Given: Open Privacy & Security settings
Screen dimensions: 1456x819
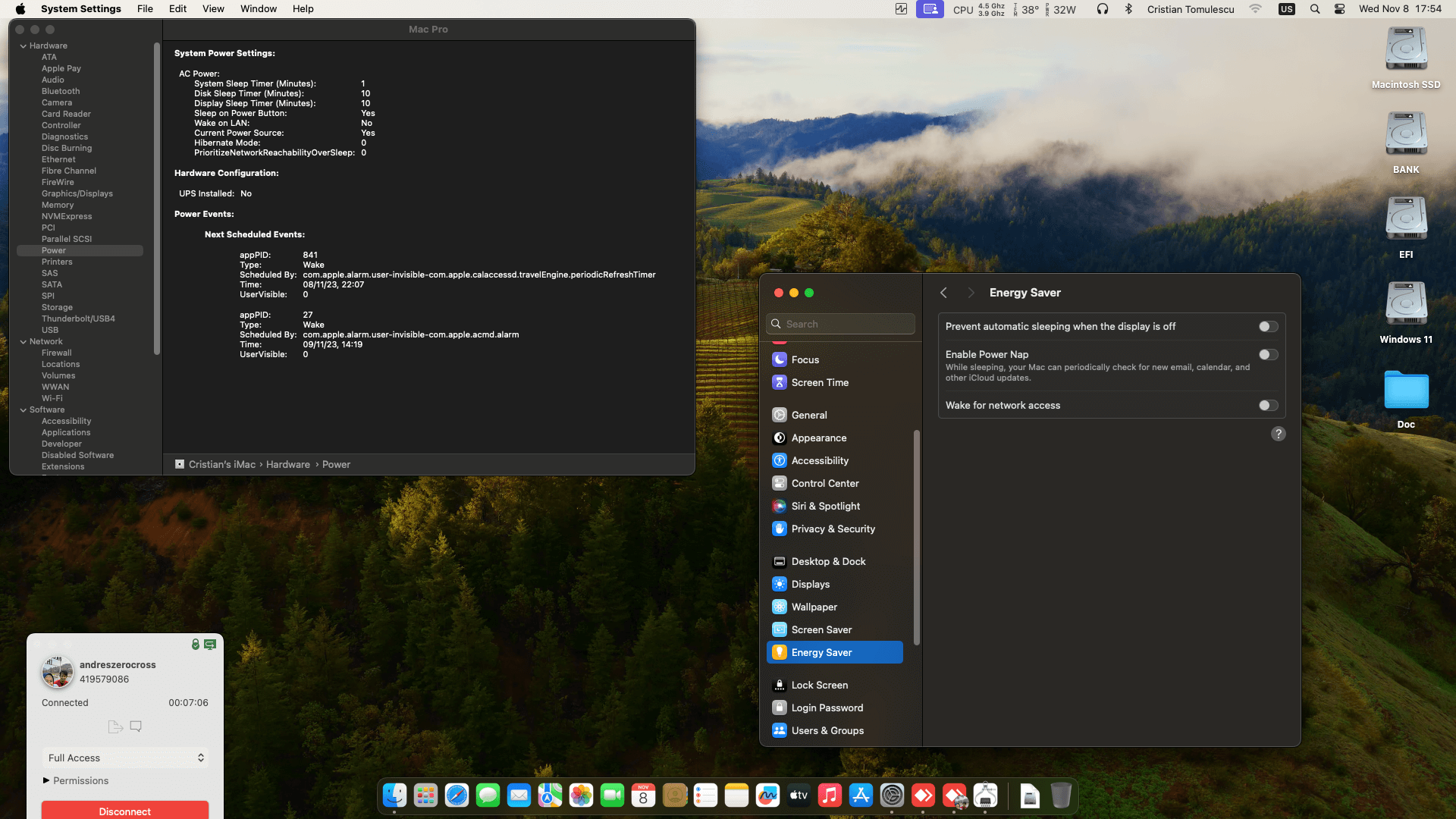Looking at the screenshot, I should coord(833,529).
